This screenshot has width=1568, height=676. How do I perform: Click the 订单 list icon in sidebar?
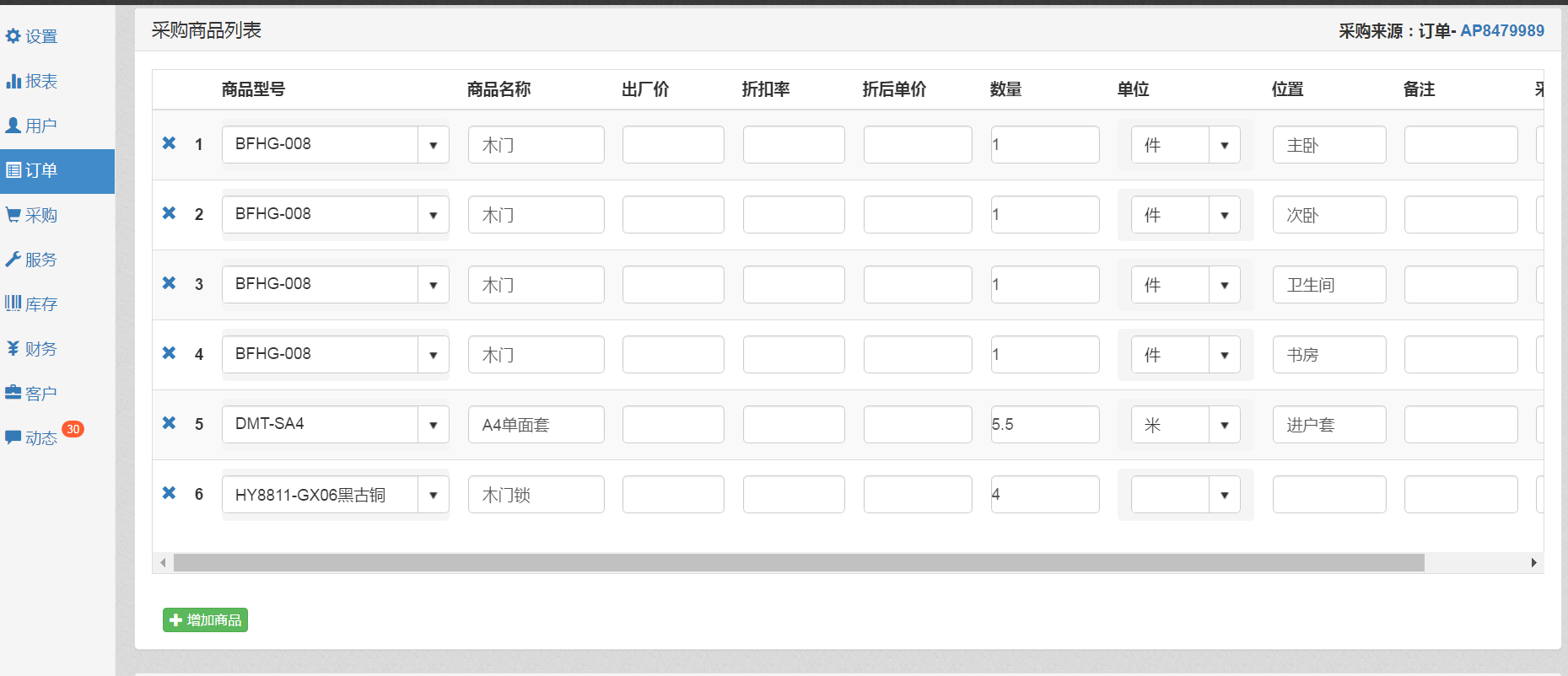13,170
